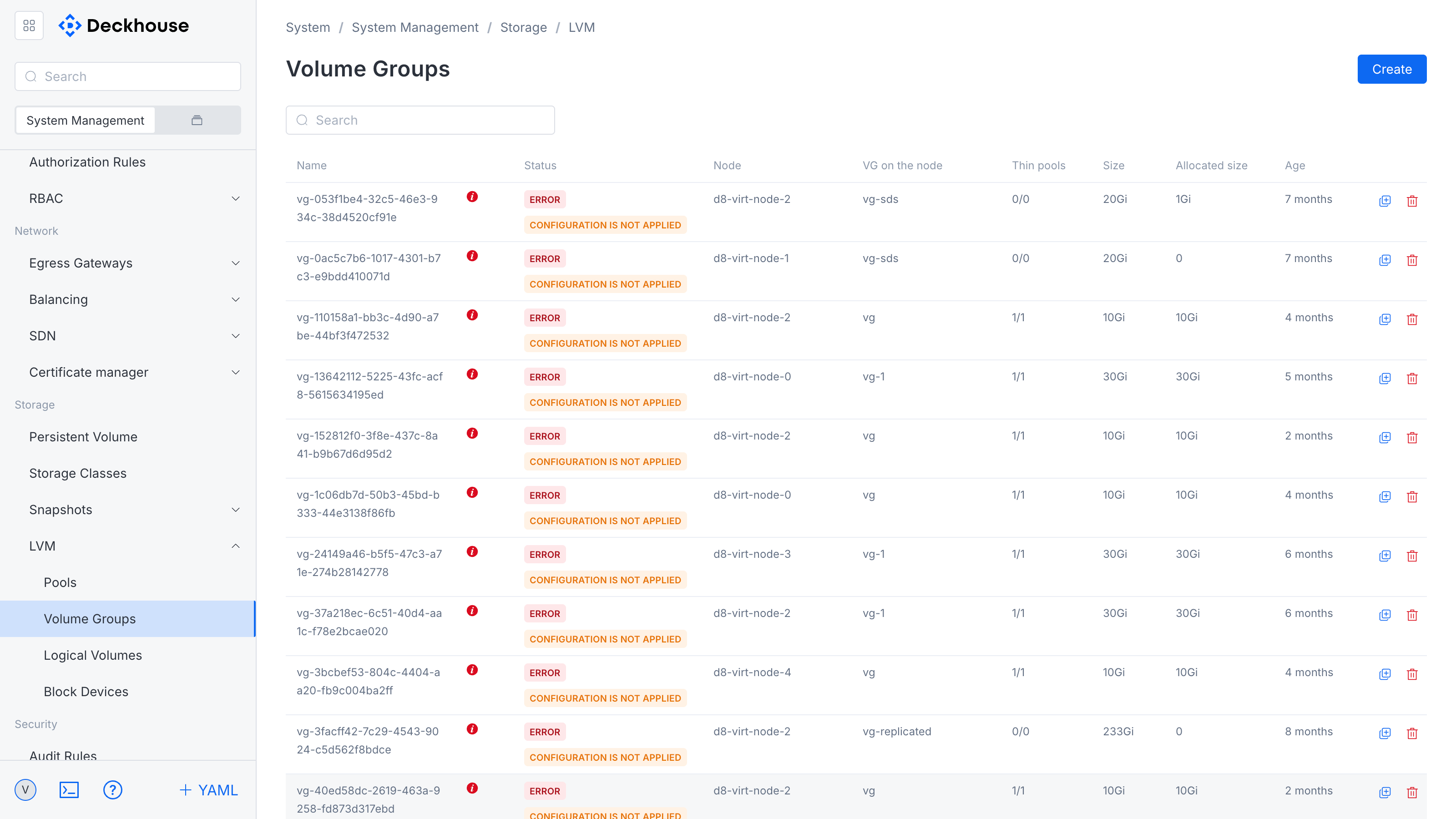Image resolution: width=1456 pixels, height=819 pixels.
Task: Show error info for vg-3facff42 row
Action: [x=473, y=729]
